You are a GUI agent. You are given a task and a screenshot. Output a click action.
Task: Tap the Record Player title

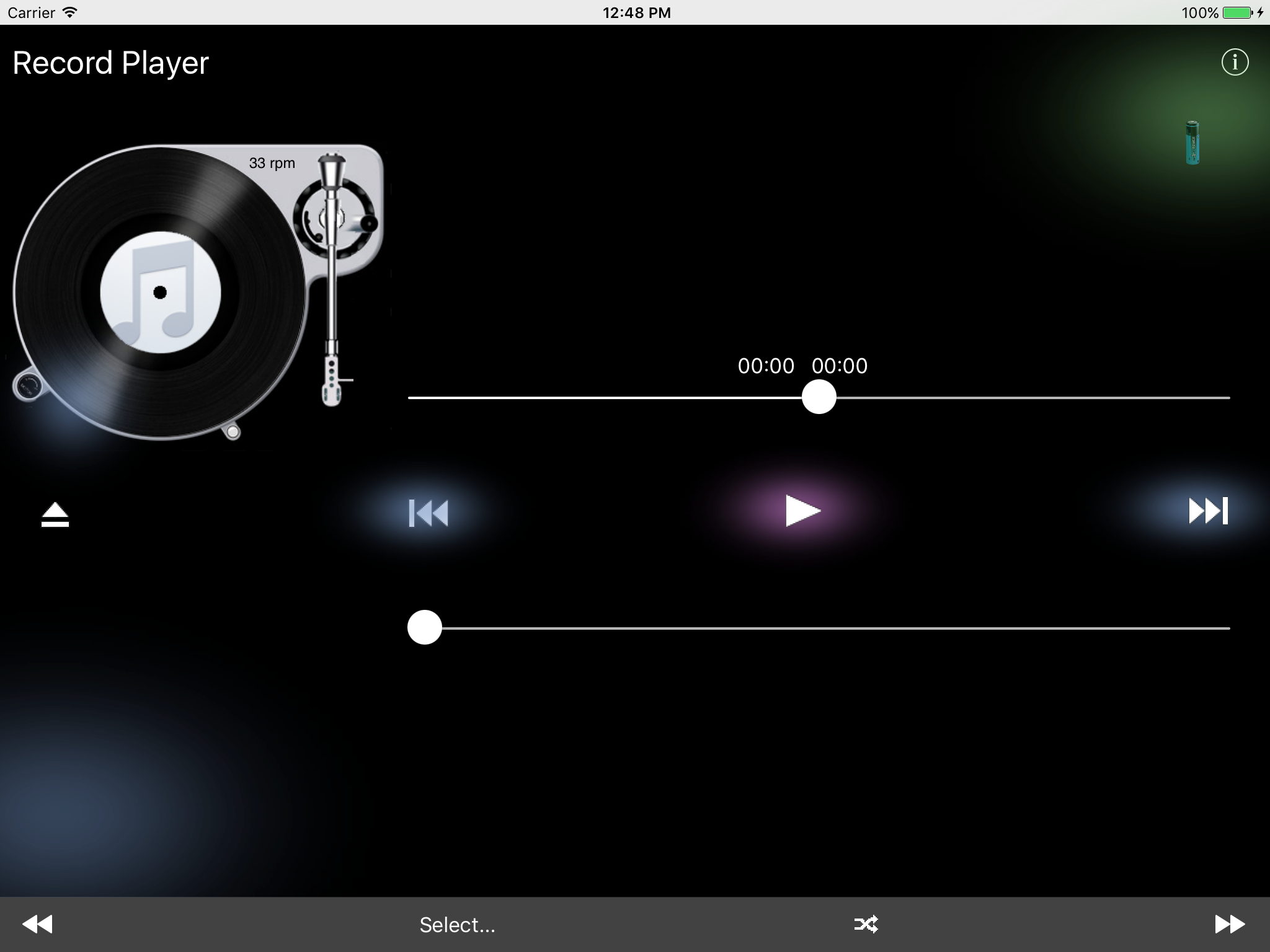pyautogui.click(x=111, y=63)
